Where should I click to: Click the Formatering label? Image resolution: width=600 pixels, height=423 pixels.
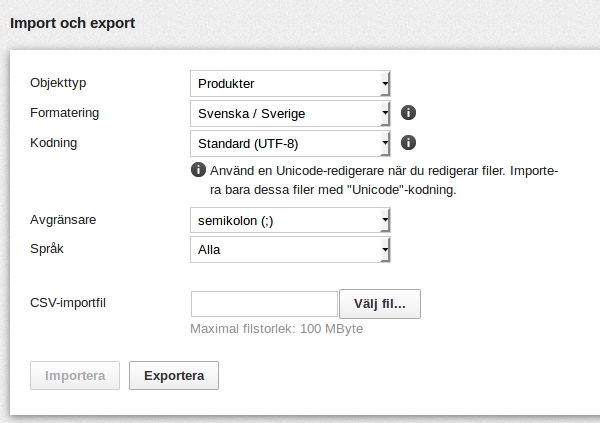click(65, 113)
